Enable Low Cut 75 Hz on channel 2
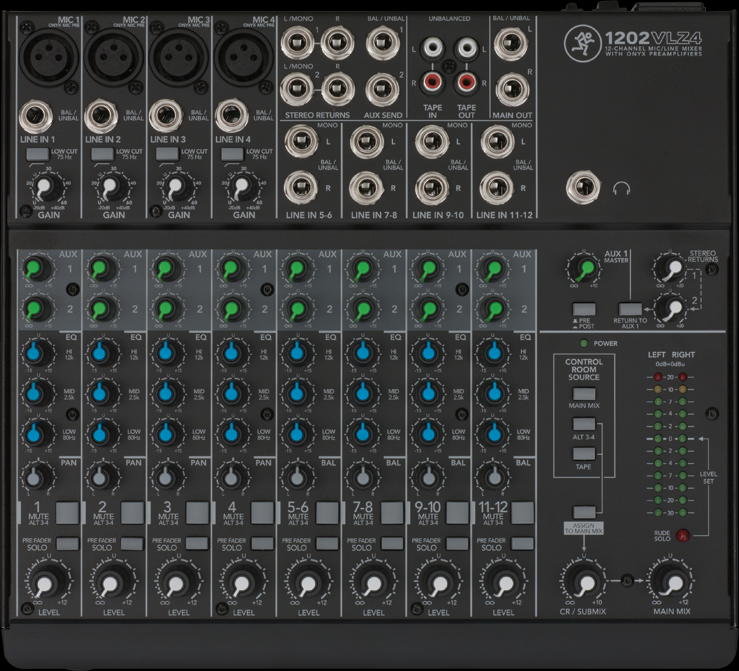Screen dimensions: 739x671 pyautogui.click(x=101, y=155)
